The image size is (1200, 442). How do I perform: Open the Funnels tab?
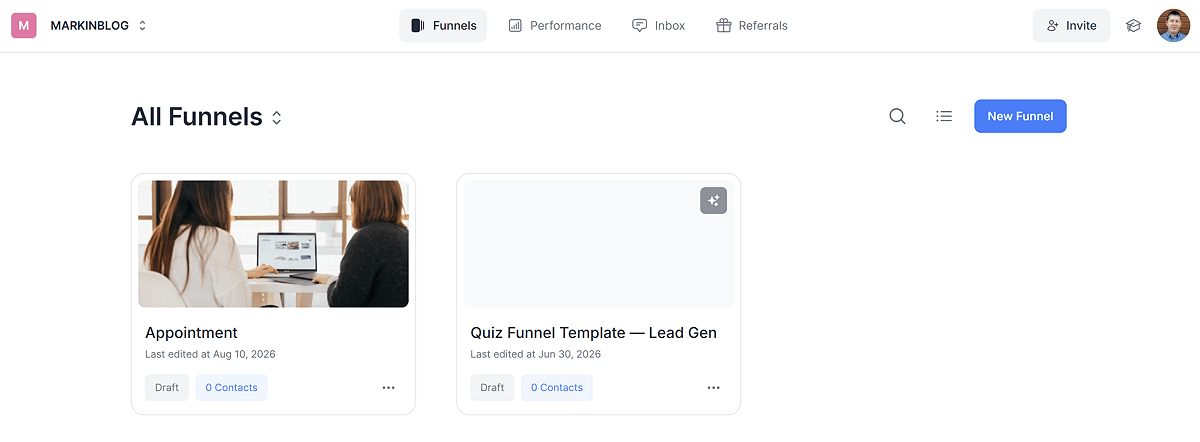[x=443, y=26]
